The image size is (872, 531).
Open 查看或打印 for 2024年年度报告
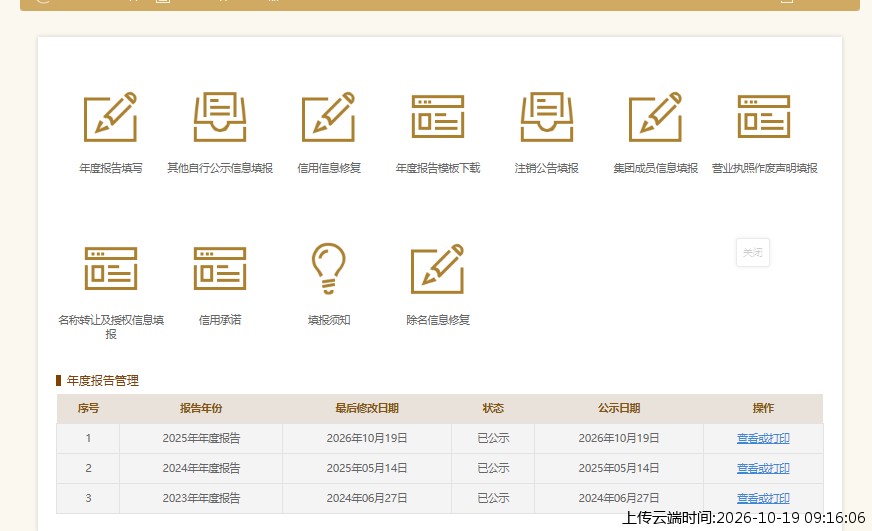[763, 468]
